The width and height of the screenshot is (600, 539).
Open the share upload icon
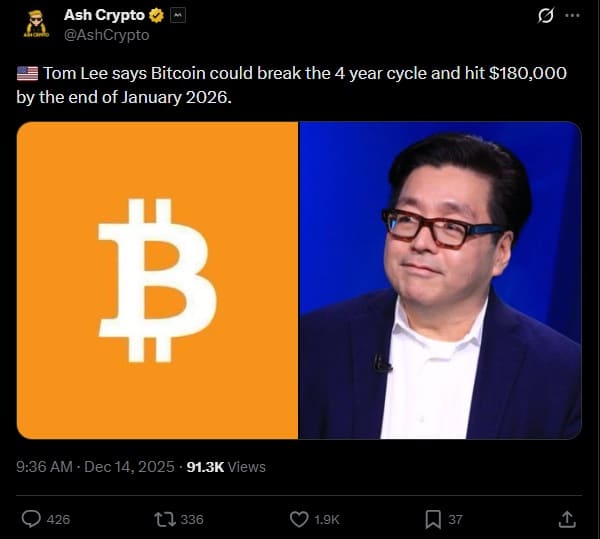pyautogui.click(x=567, y=519)
